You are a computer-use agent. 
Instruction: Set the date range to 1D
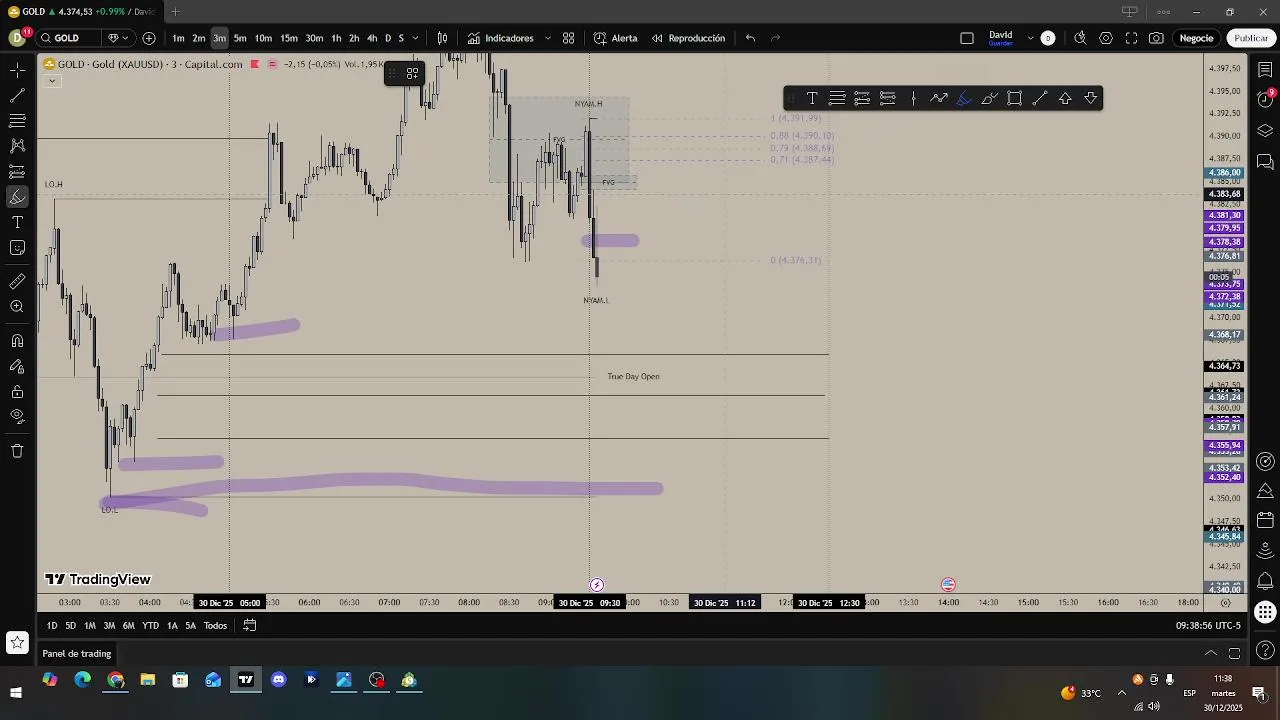click(x=52, y=626)
